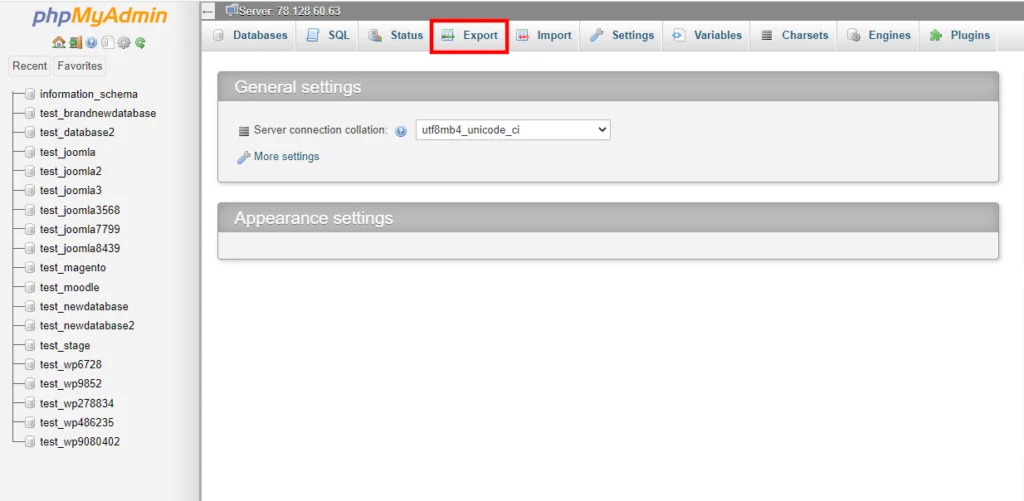Open the Databases tab
The width and height of the screenshot is (1024, 501).
point(251,35)
